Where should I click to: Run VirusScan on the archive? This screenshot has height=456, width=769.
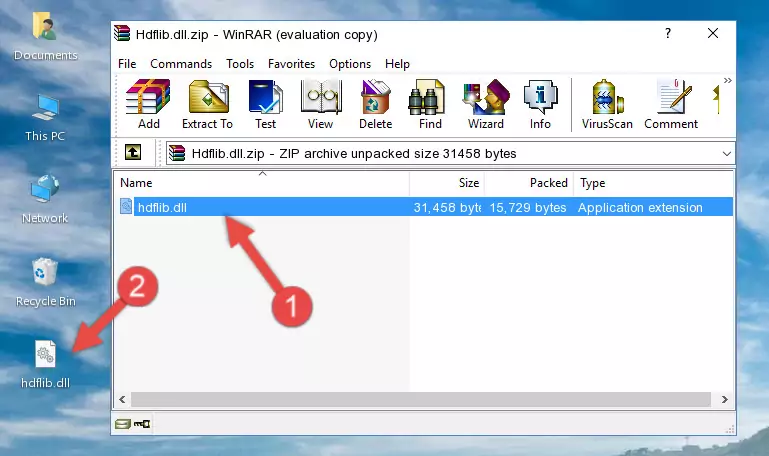tap(607, 104)
